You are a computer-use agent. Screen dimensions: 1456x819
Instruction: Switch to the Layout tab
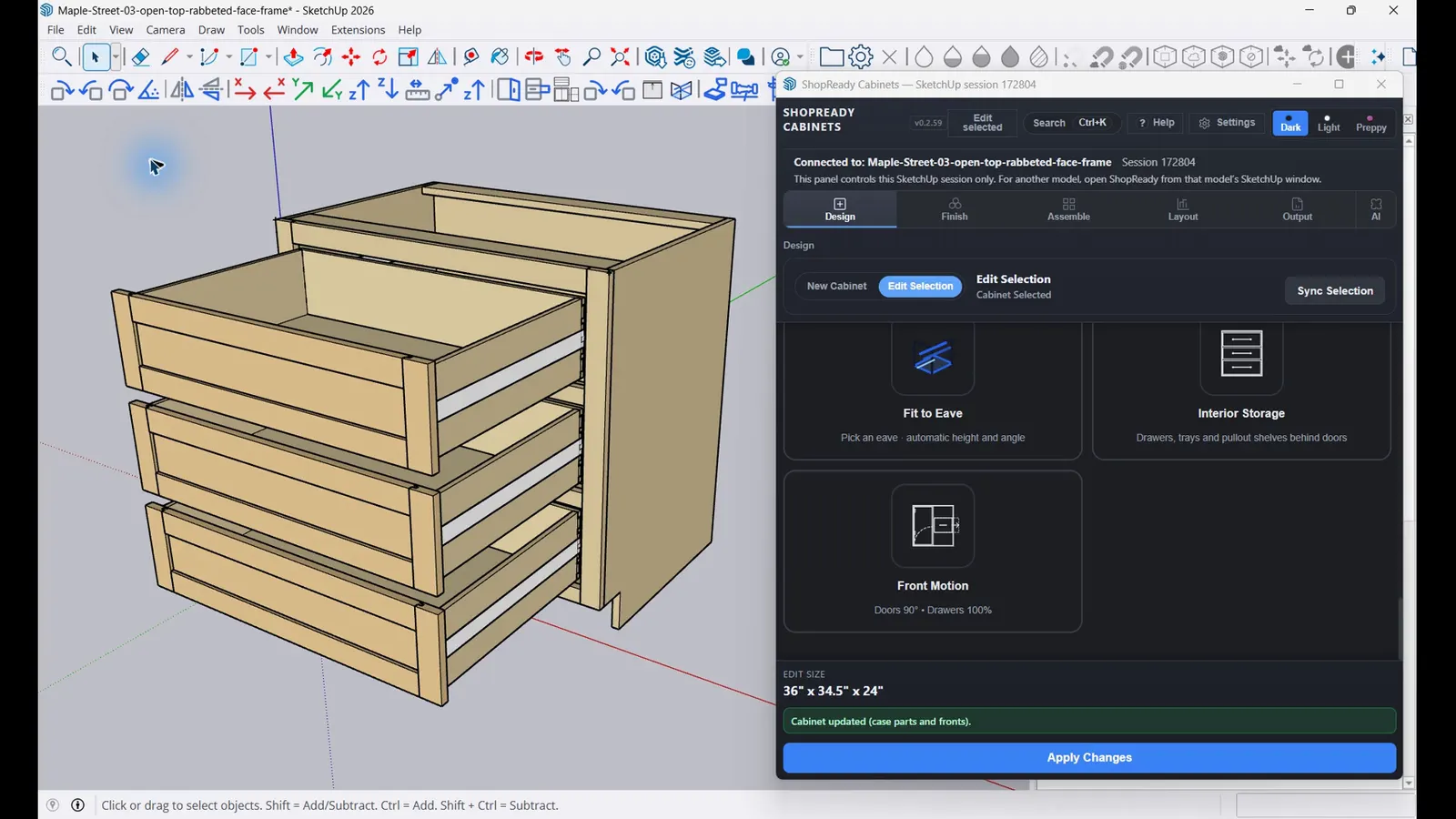(1183, 209)
